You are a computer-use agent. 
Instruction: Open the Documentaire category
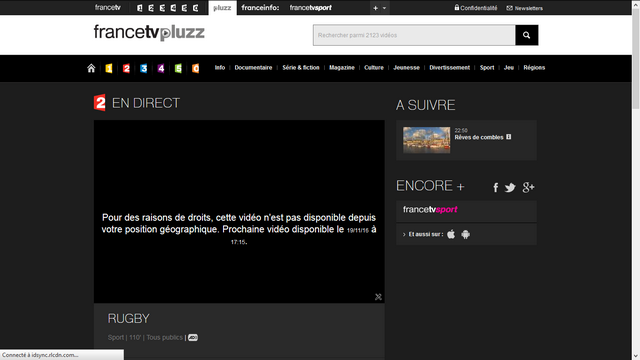pos(253,68)
